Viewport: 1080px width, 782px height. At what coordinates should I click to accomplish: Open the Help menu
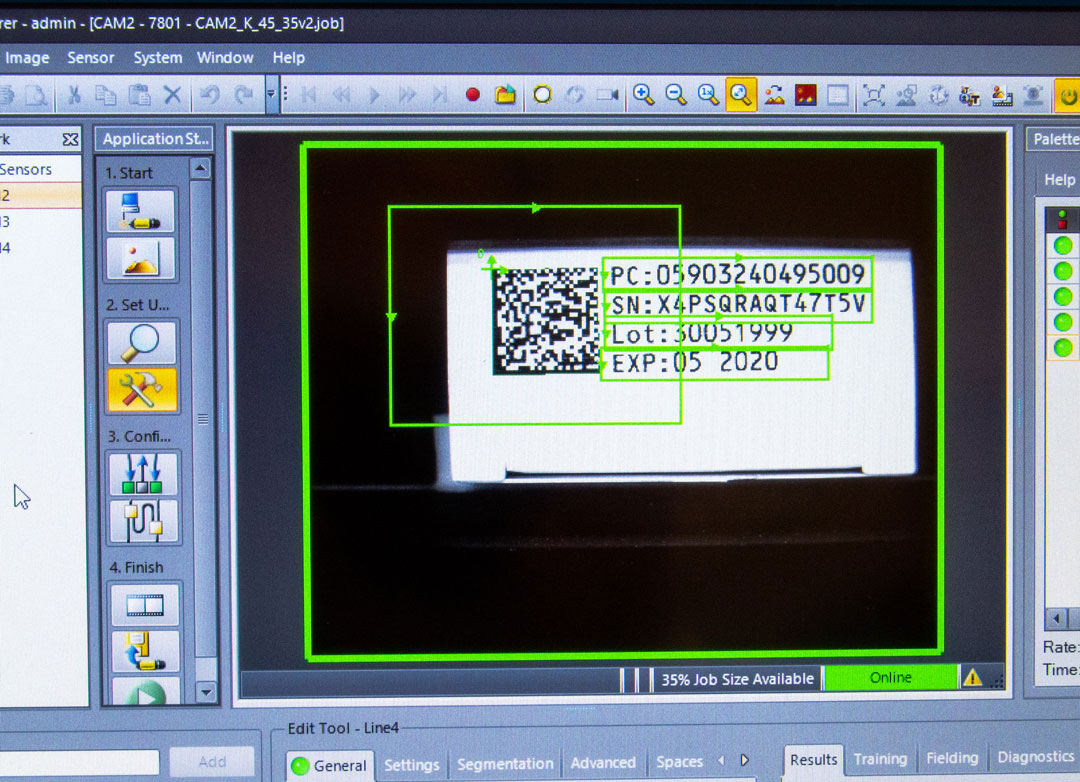click(x=289, y=58)
